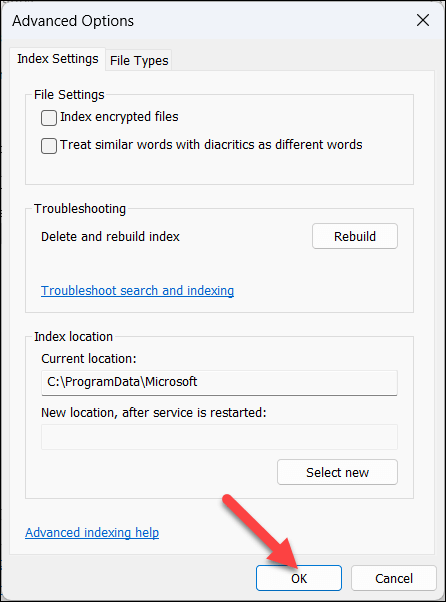Close the Advanced Options dialog

click(x=423, y=20)
